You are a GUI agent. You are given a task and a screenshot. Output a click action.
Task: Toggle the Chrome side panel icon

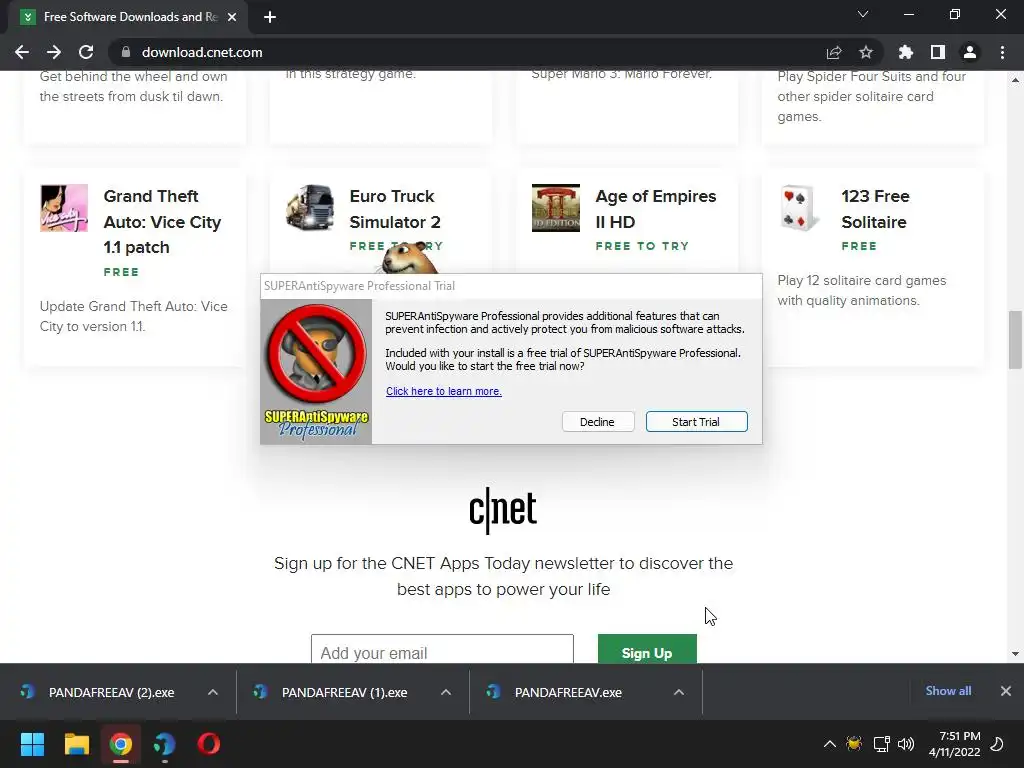[x=938, y=52]
